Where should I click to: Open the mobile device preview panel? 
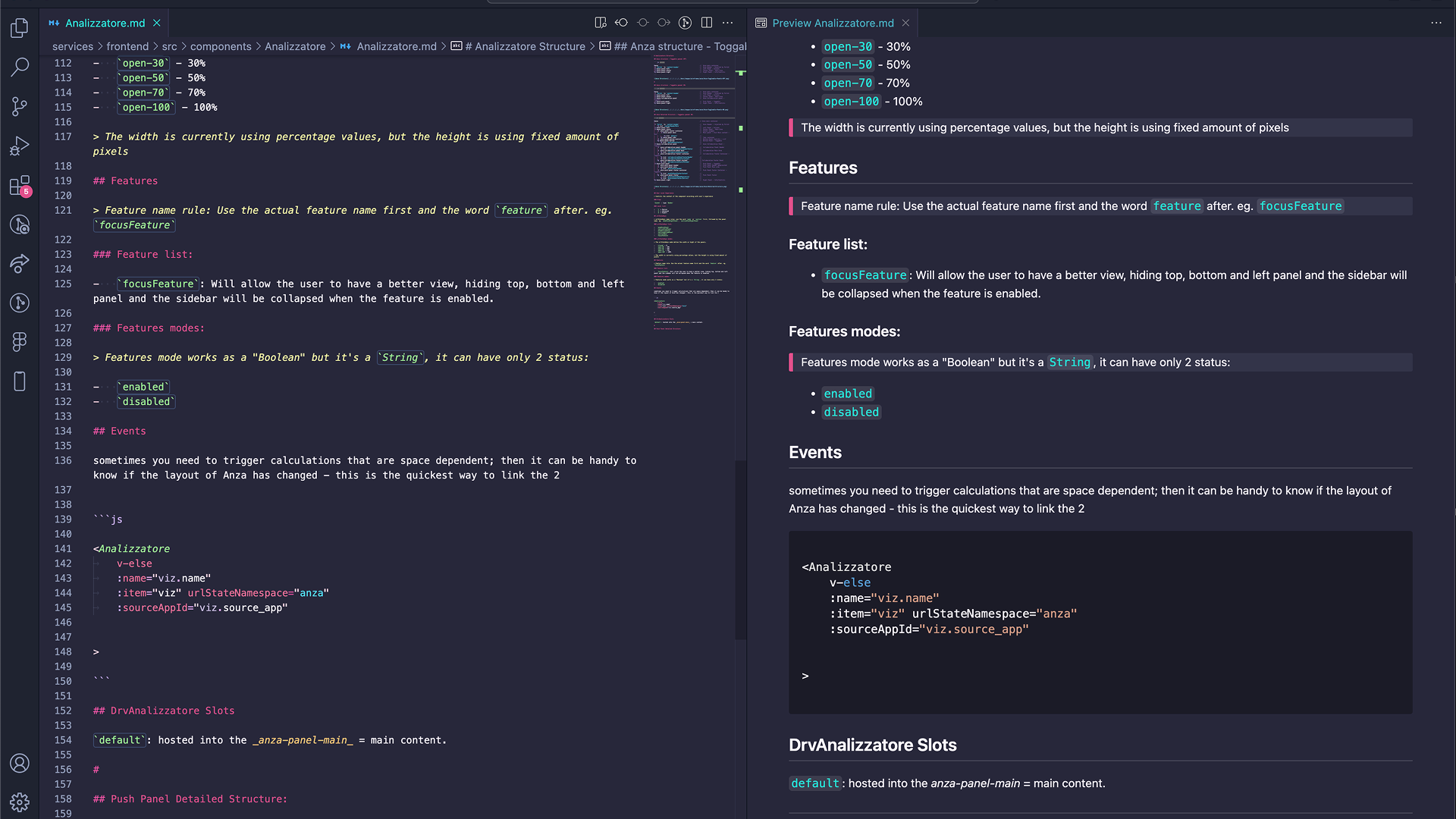click(20, 381)
